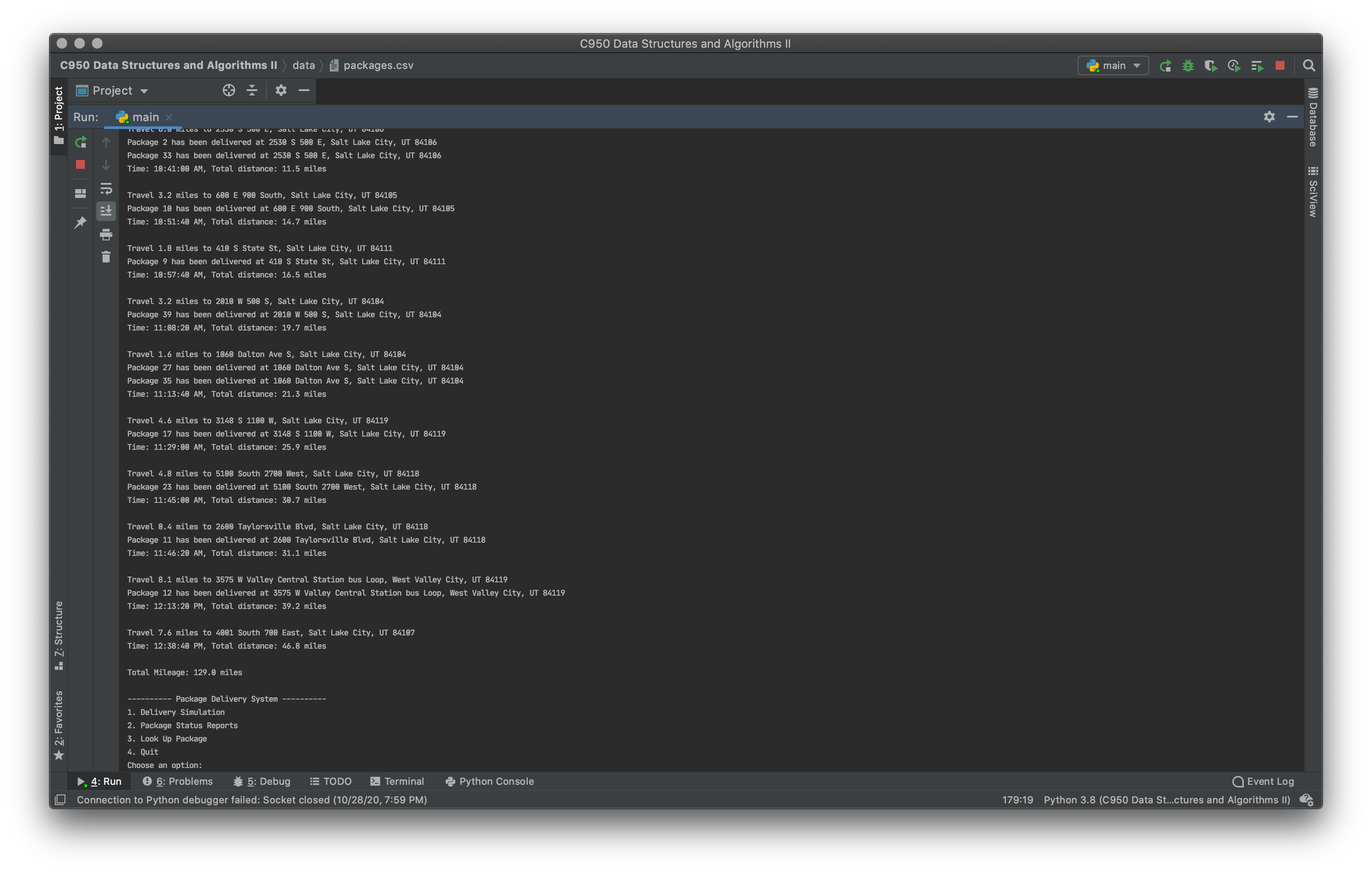Click the IDE status icon in status bar

coord(1307,799)
